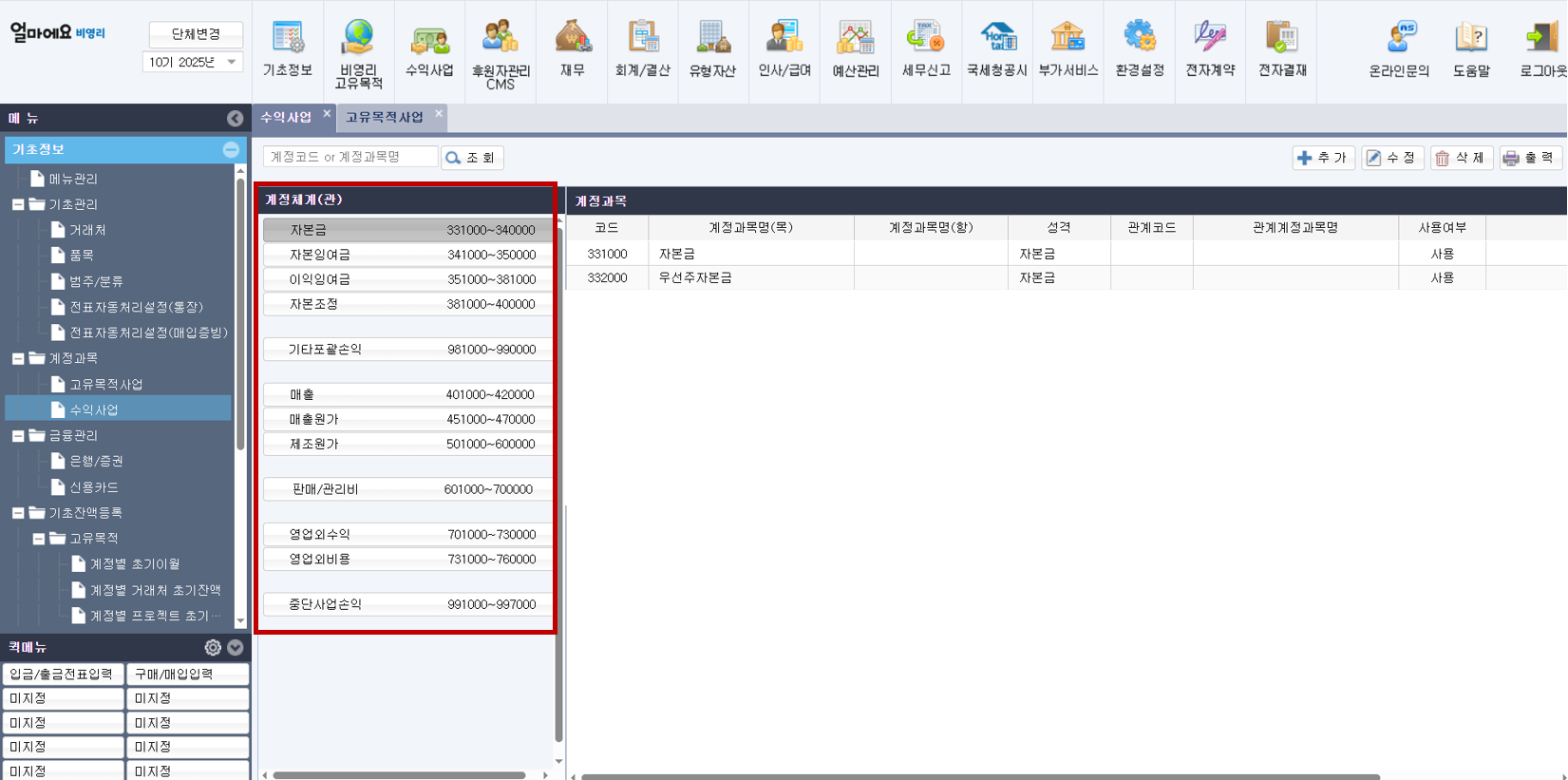Select the 영업외수익 category row
The width and height of the screenshot is (1568, 780).
[x=407, y=534]
